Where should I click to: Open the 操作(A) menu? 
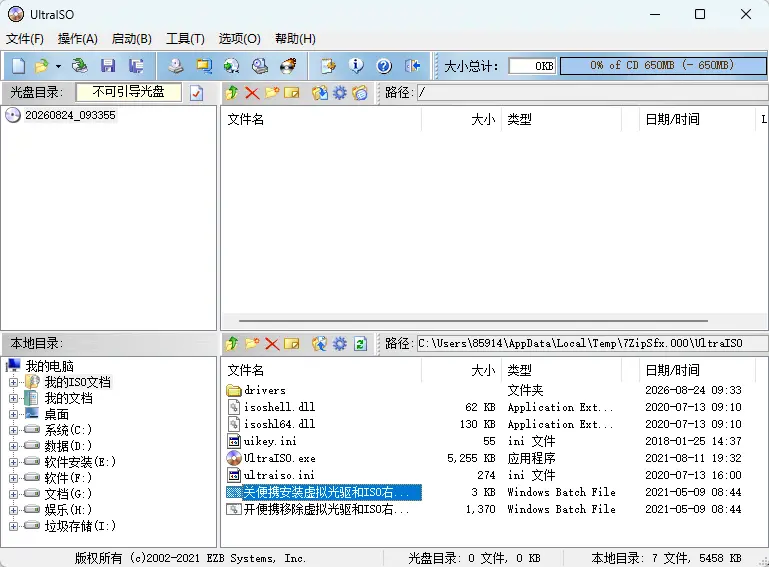tap(77, 38)
